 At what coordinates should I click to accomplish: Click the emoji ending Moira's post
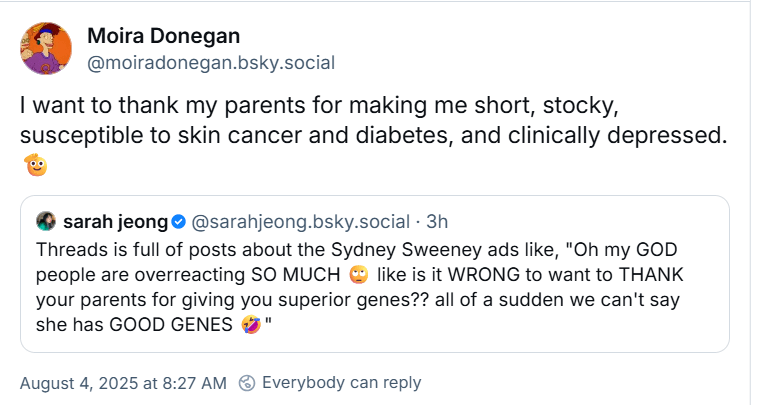[x=37, y=165]
